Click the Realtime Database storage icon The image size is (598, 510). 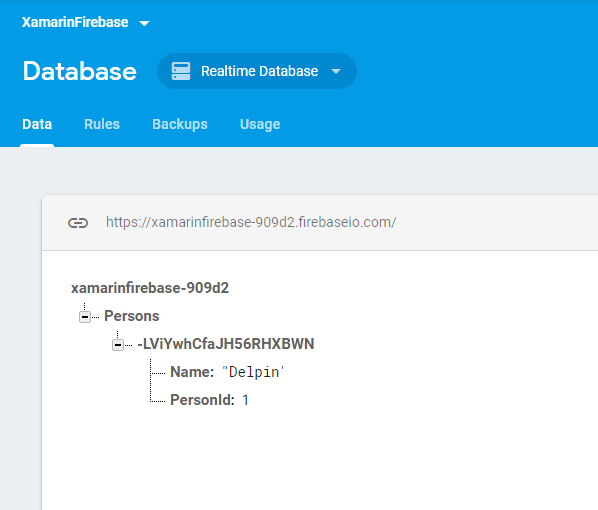(x=181, y=71)
